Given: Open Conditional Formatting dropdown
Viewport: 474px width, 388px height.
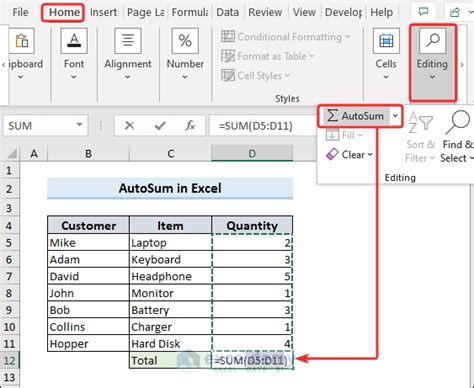Looking at the screenshot, I should point(285,37).
